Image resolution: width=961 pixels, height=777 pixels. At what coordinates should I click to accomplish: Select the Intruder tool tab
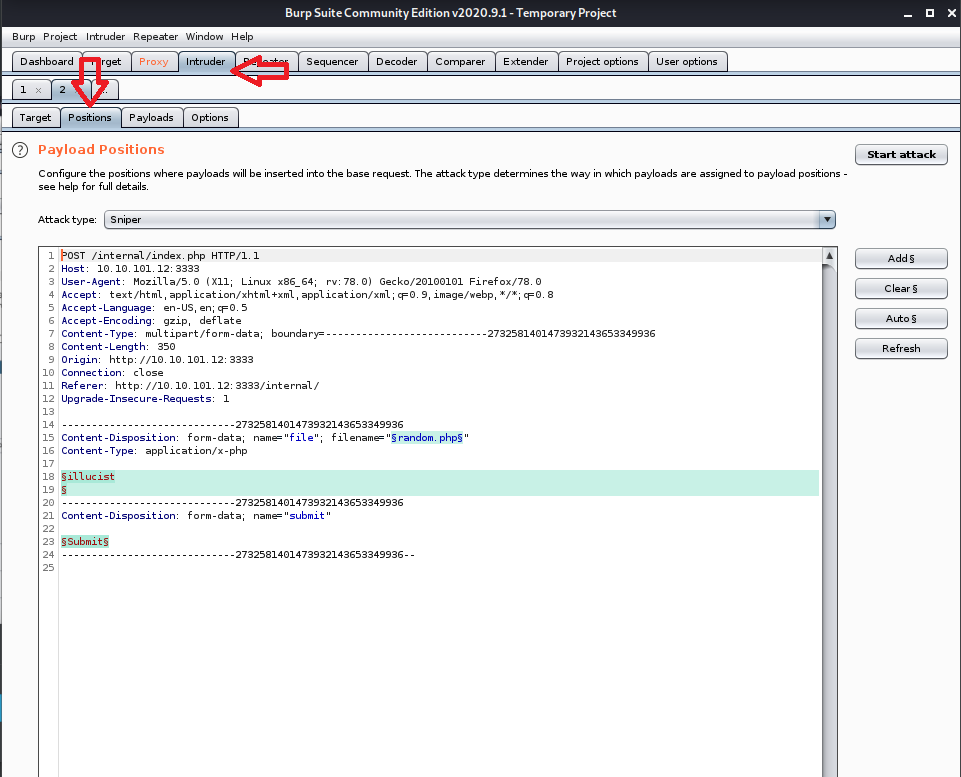coord(206,61)
